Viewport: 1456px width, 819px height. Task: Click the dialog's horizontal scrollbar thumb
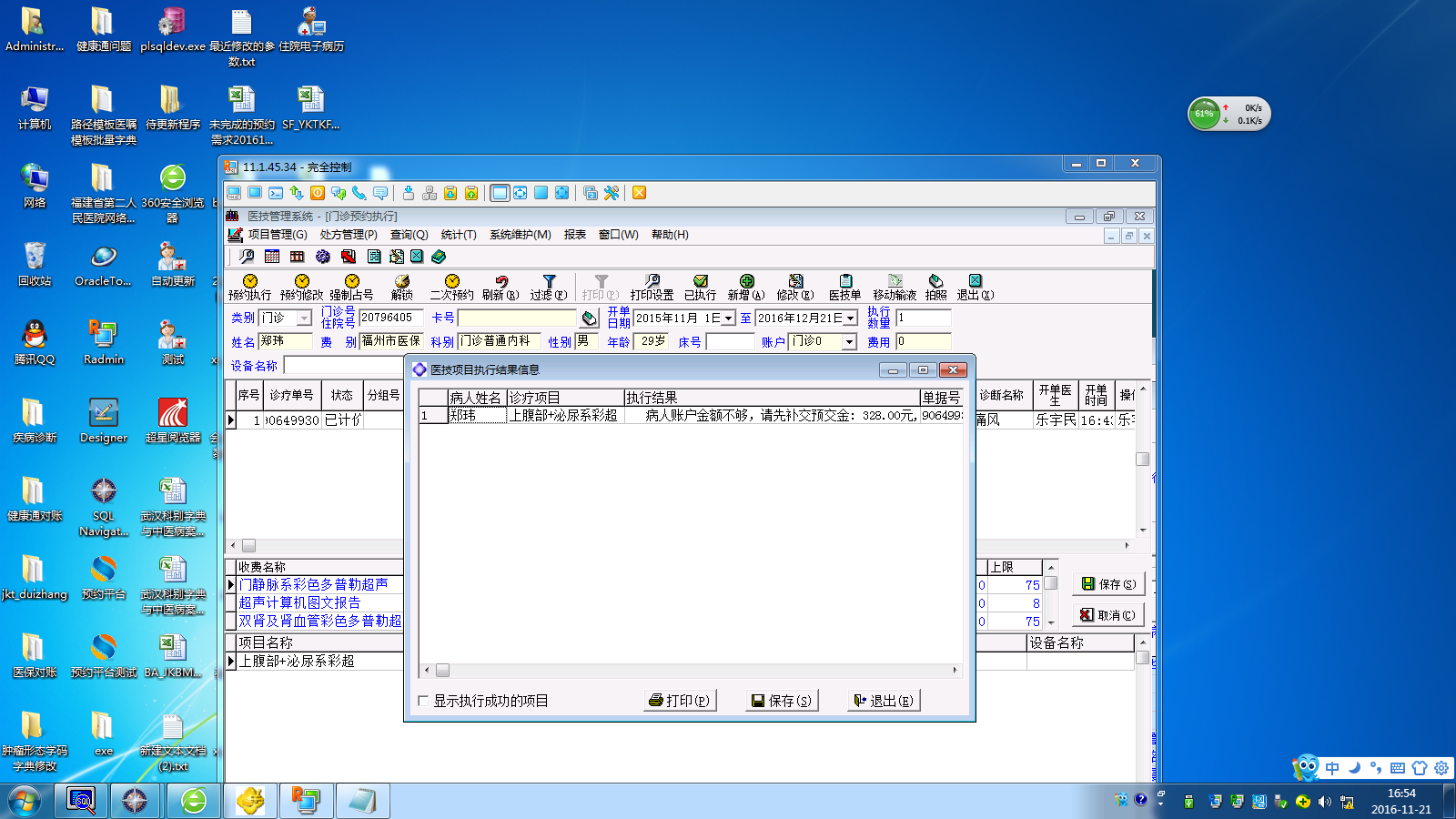coord(442,671)
